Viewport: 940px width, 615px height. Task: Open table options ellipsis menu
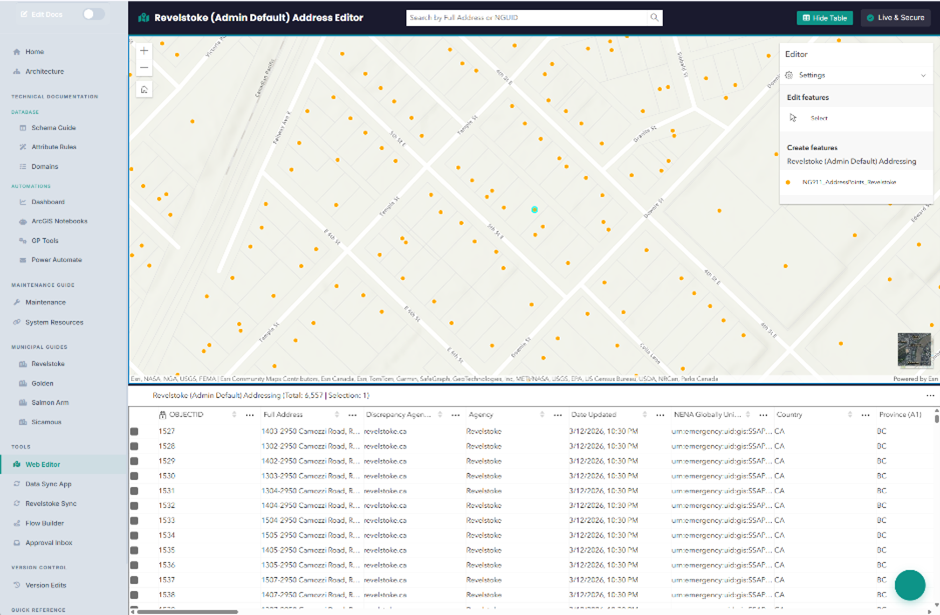coord(930,396)
